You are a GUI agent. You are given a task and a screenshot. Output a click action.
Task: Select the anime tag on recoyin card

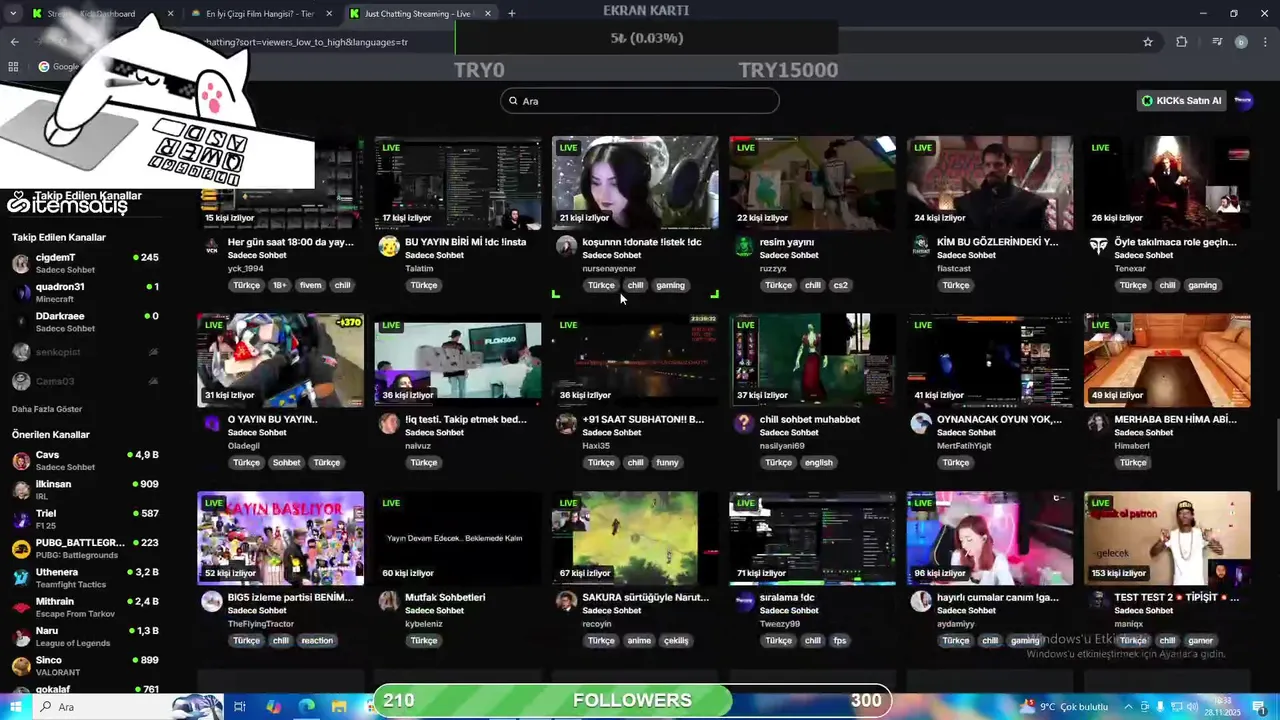[639, 640]
